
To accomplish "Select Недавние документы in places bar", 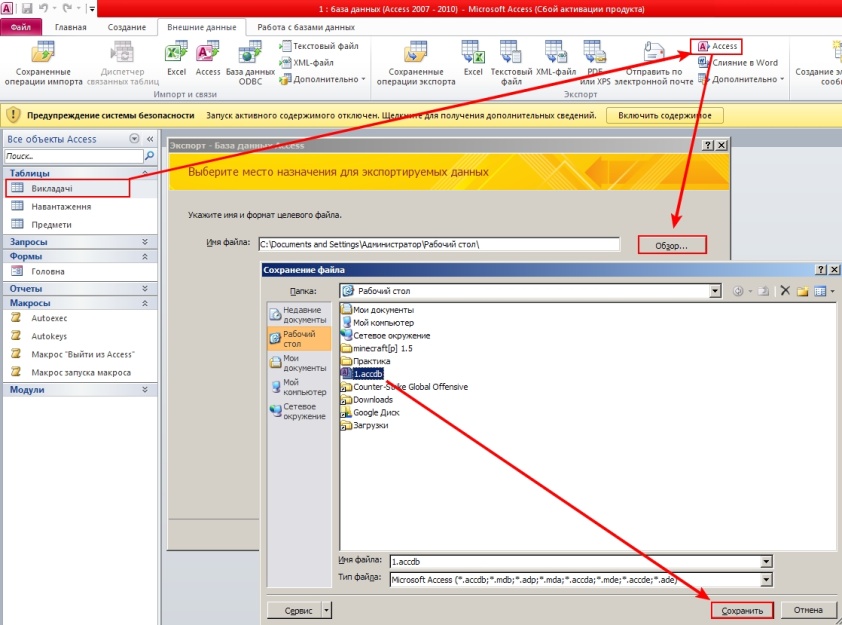I will (299, 315).
